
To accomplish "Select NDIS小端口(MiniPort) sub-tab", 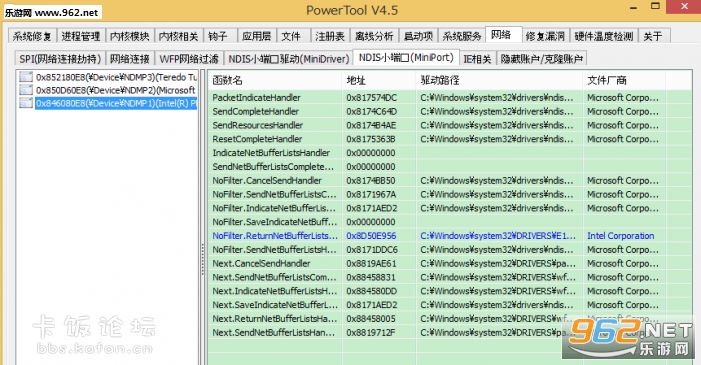I will [406, 57].
